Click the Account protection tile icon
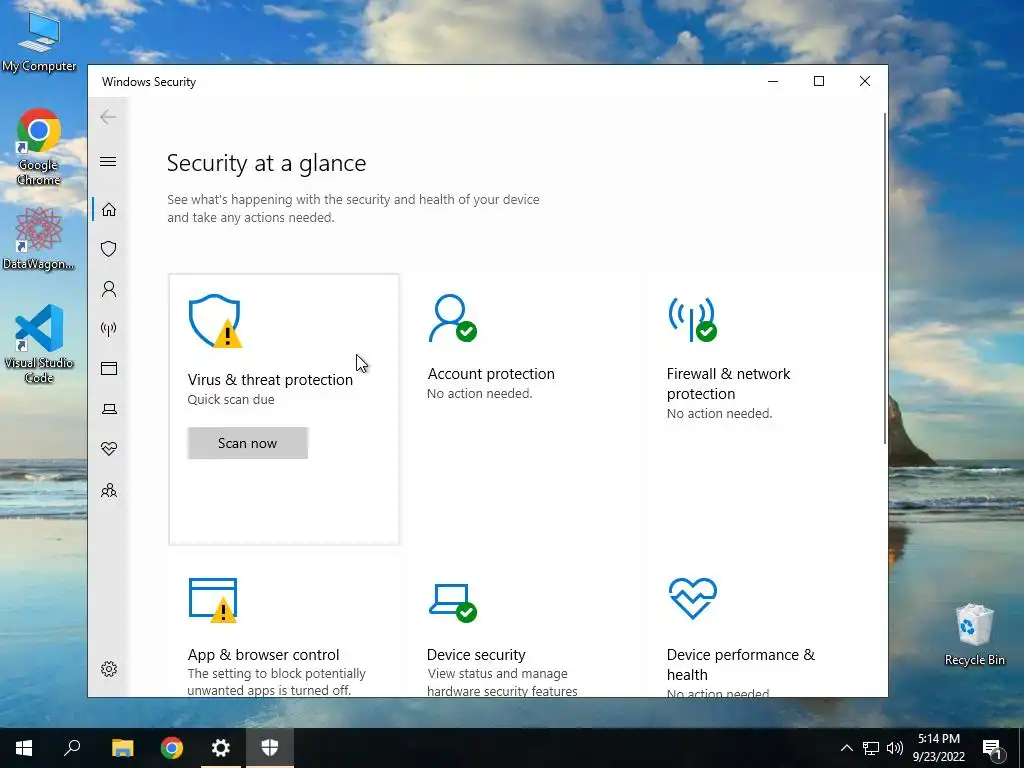The width and height of the screenshot is (1024, 768). (x=453, y=318)
